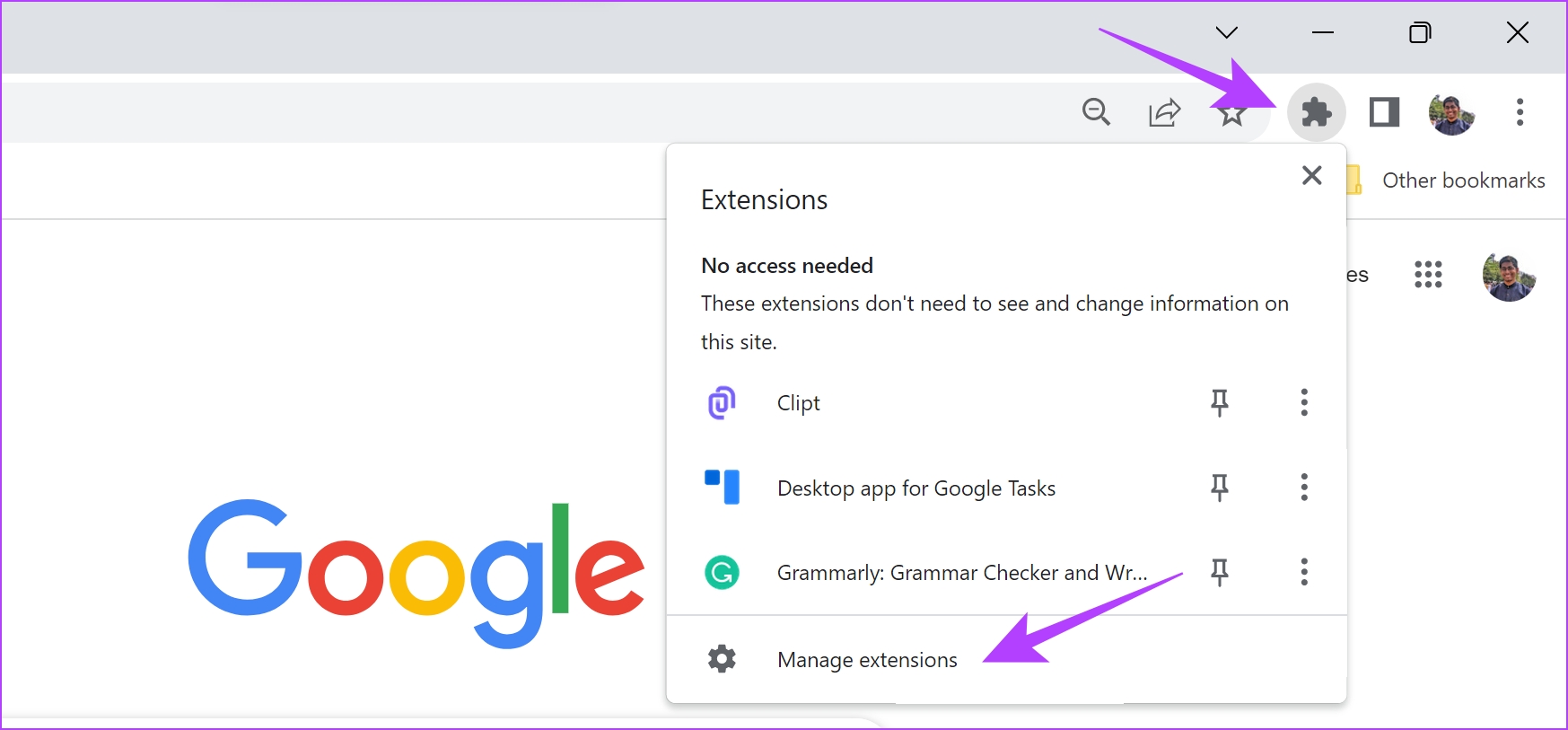The image size is (1568, 730).
Task: Open the Google apps grid icon
Action: click(1428, 275)
